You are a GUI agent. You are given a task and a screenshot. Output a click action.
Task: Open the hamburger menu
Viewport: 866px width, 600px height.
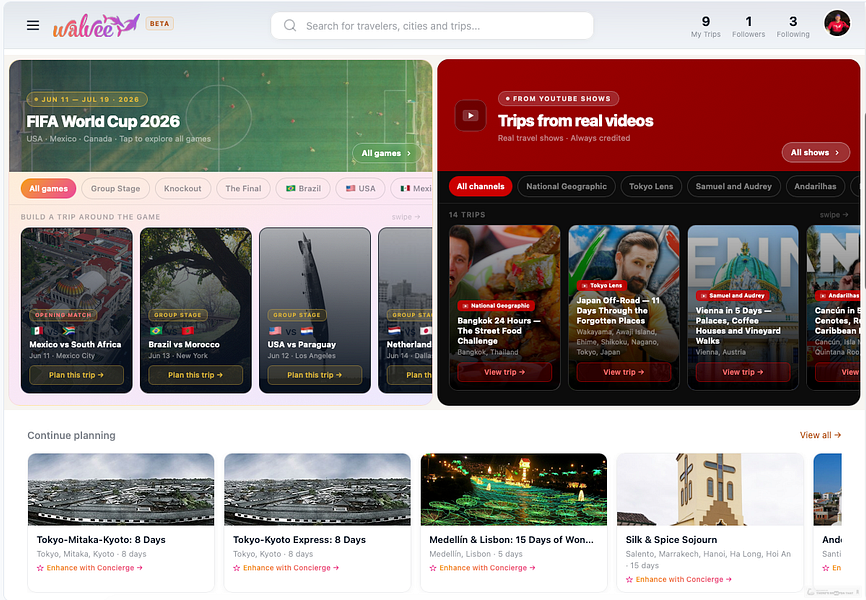[33, 25]
